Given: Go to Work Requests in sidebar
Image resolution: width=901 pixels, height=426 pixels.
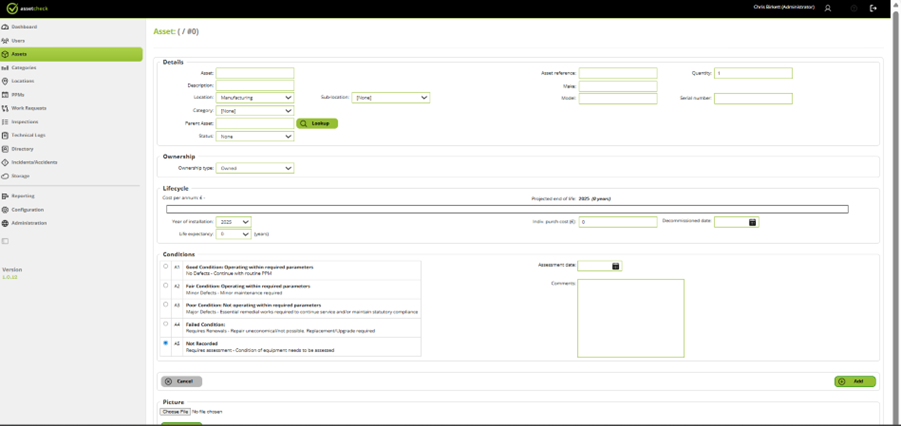Looking at the screenshot, I should [28, 108].
